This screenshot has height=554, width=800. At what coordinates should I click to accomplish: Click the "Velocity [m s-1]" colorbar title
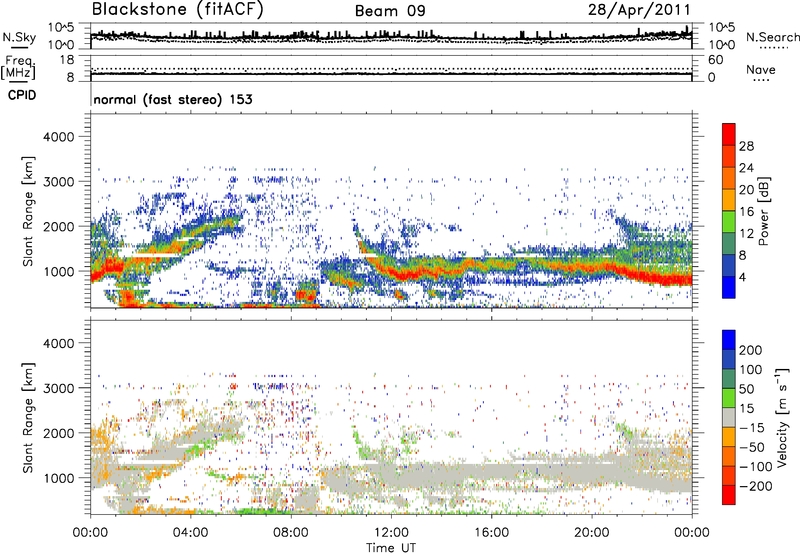[x=782, y=417]
